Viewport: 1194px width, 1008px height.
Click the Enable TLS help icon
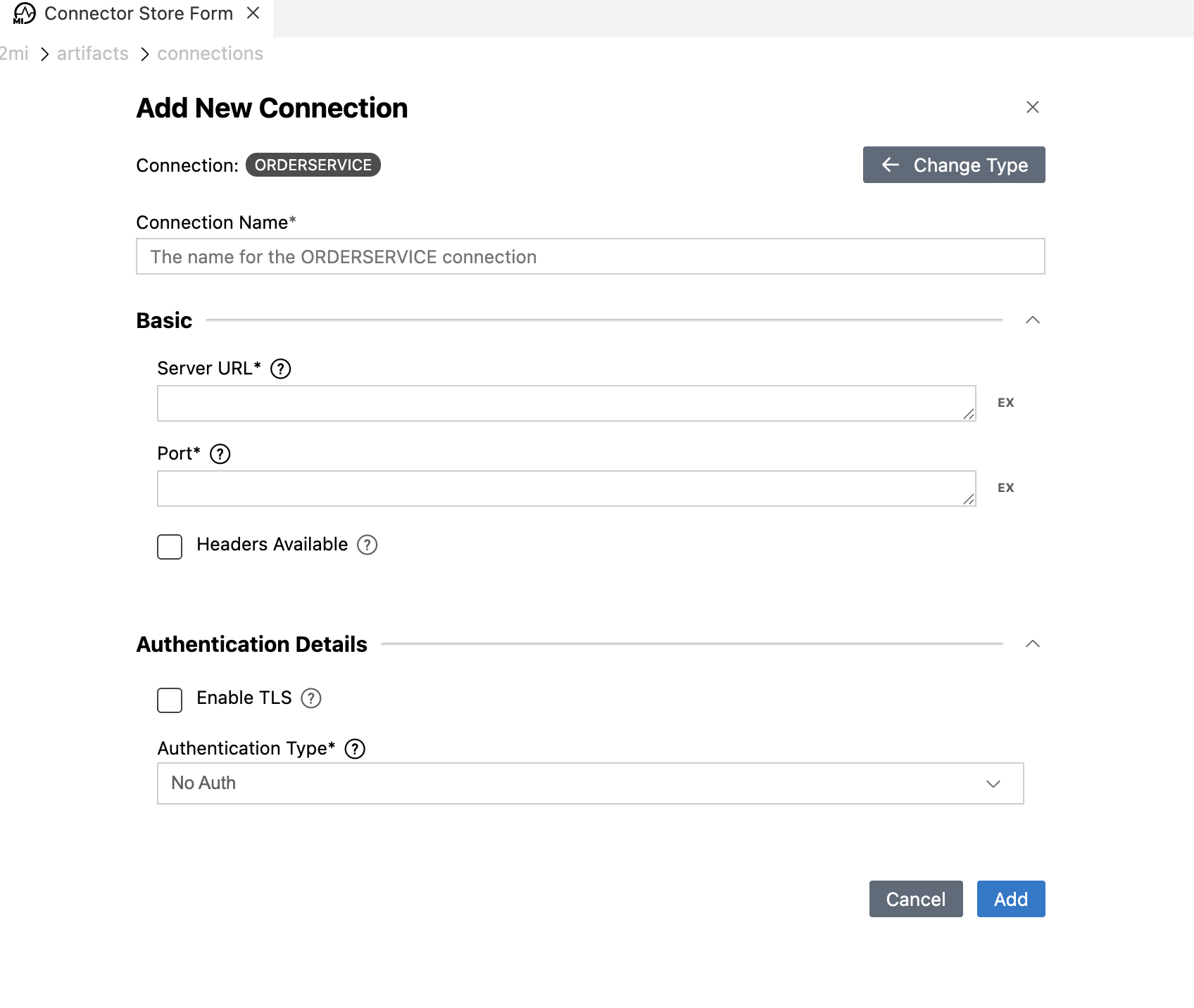[x=311, y=698]
